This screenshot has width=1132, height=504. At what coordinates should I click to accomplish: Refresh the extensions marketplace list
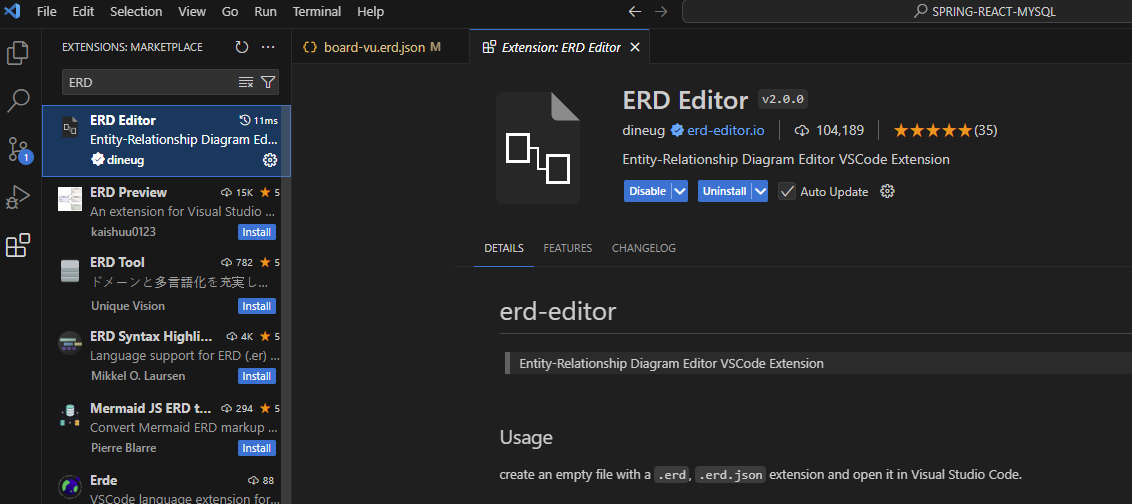coord(242,47)
